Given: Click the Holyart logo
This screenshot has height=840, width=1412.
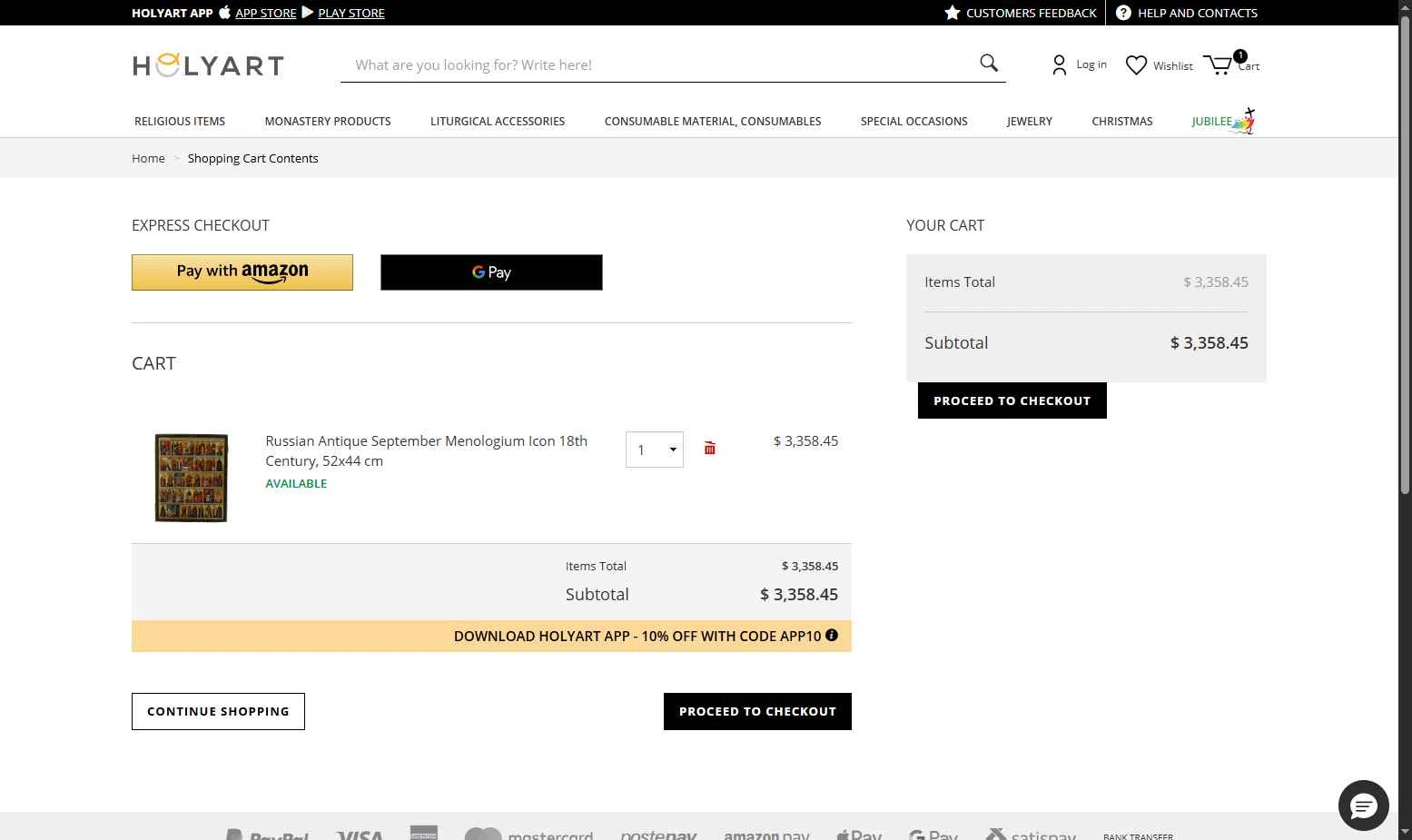Looking at the screenshot, I should click(x=208, y=64).
